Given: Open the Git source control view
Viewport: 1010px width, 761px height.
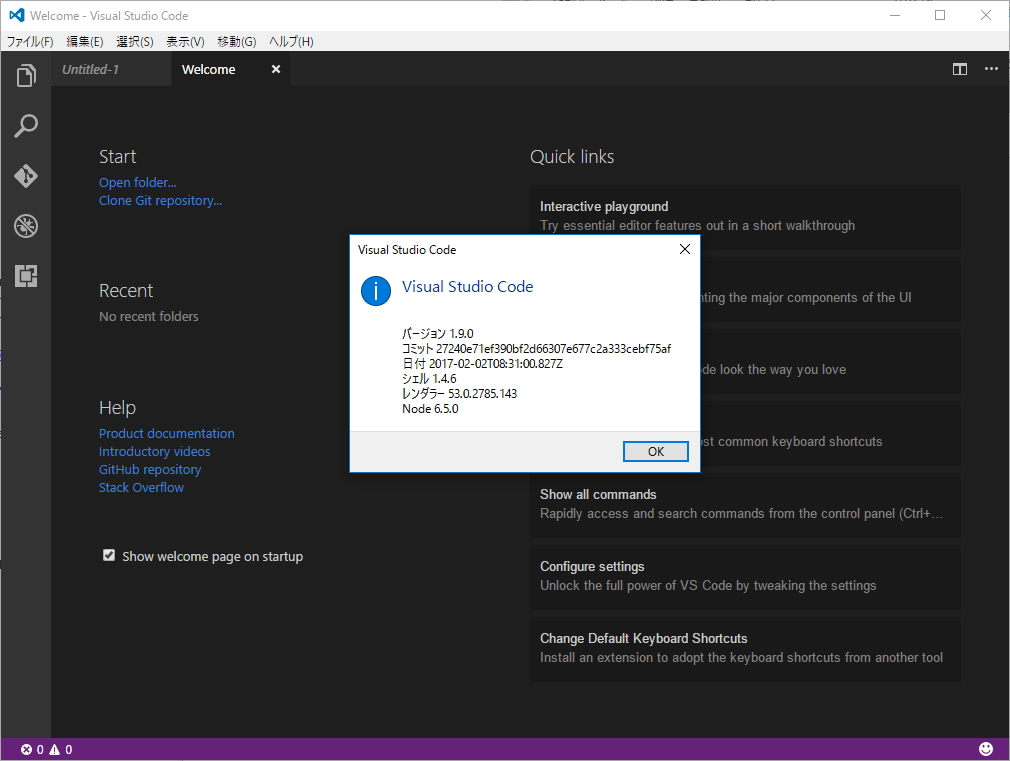Looking at the screenshot, I should tap(25, 176).
